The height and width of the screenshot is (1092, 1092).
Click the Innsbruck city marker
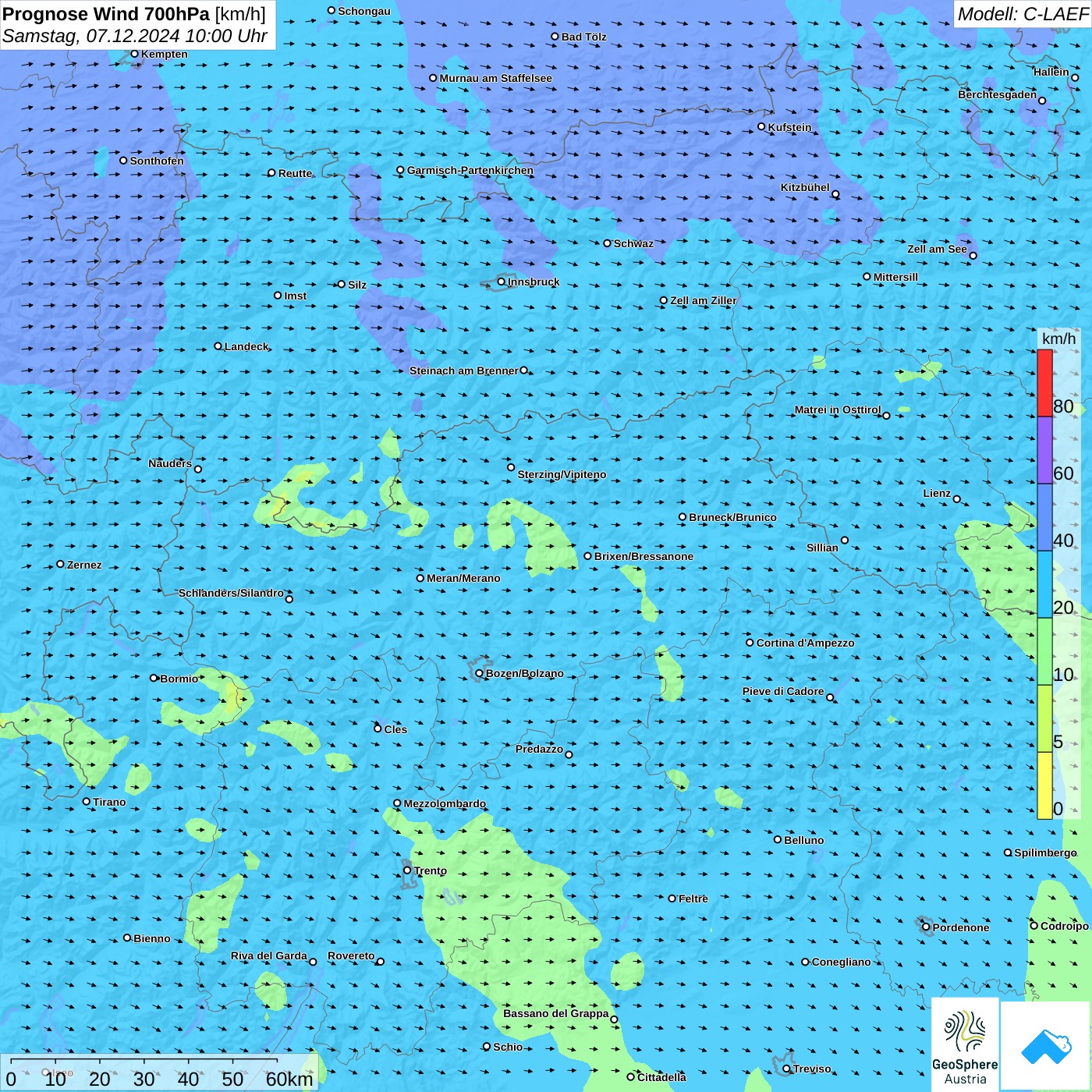502,282
